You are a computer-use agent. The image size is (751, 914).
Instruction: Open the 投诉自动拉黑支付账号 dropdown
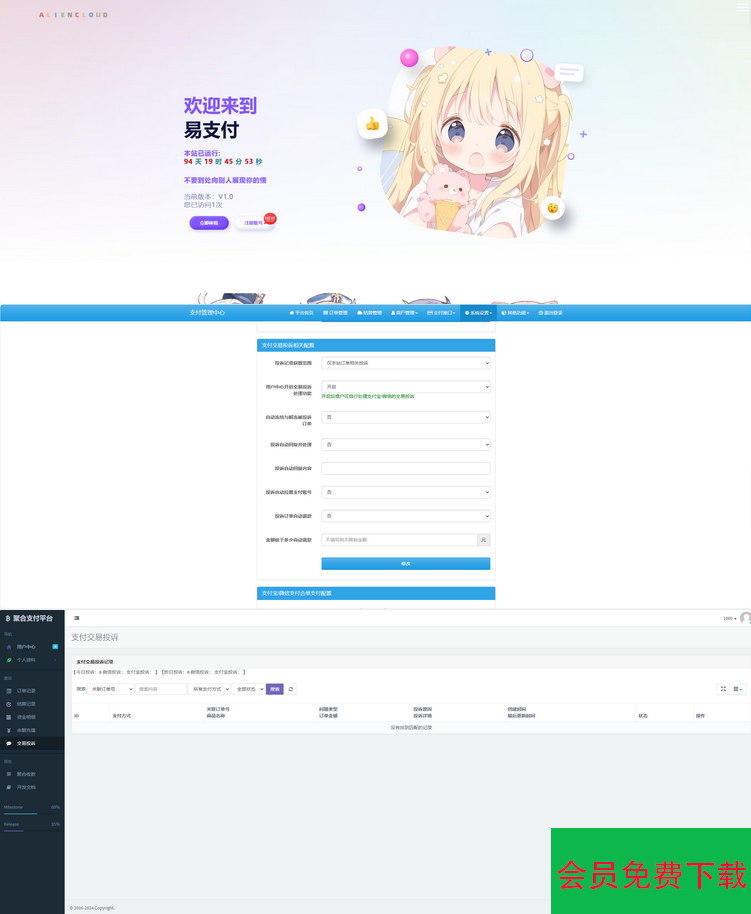click(406, 493)
